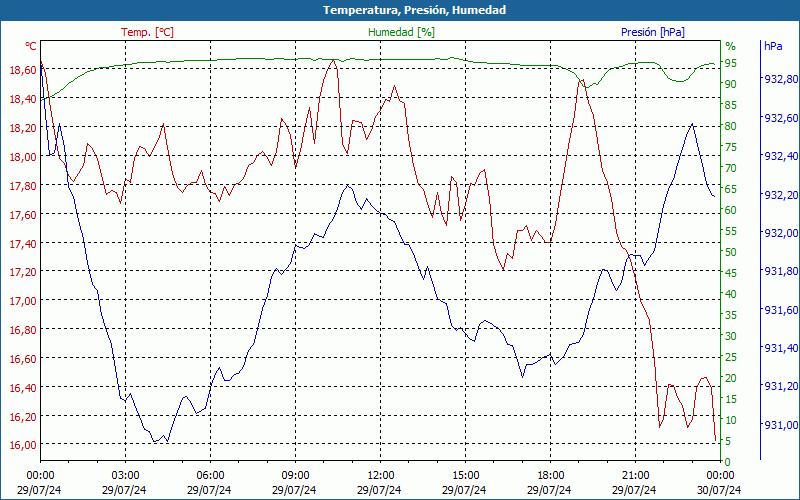Click the 00:00 label above 30/07/24
The height and width of the screenshot is (500, 800).
(x=720, y=475)
